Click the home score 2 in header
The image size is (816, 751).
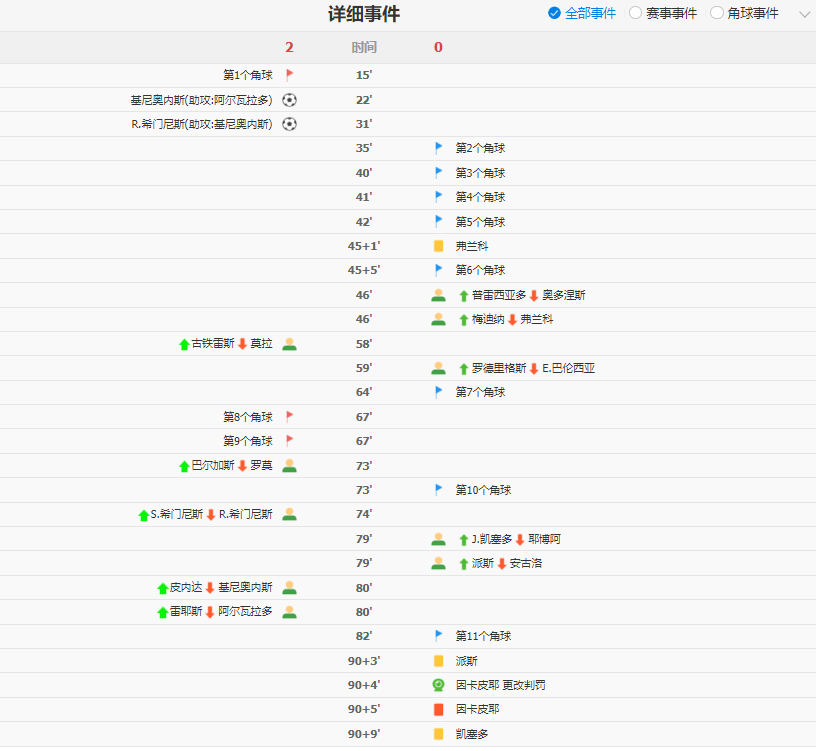coord(289,47)
